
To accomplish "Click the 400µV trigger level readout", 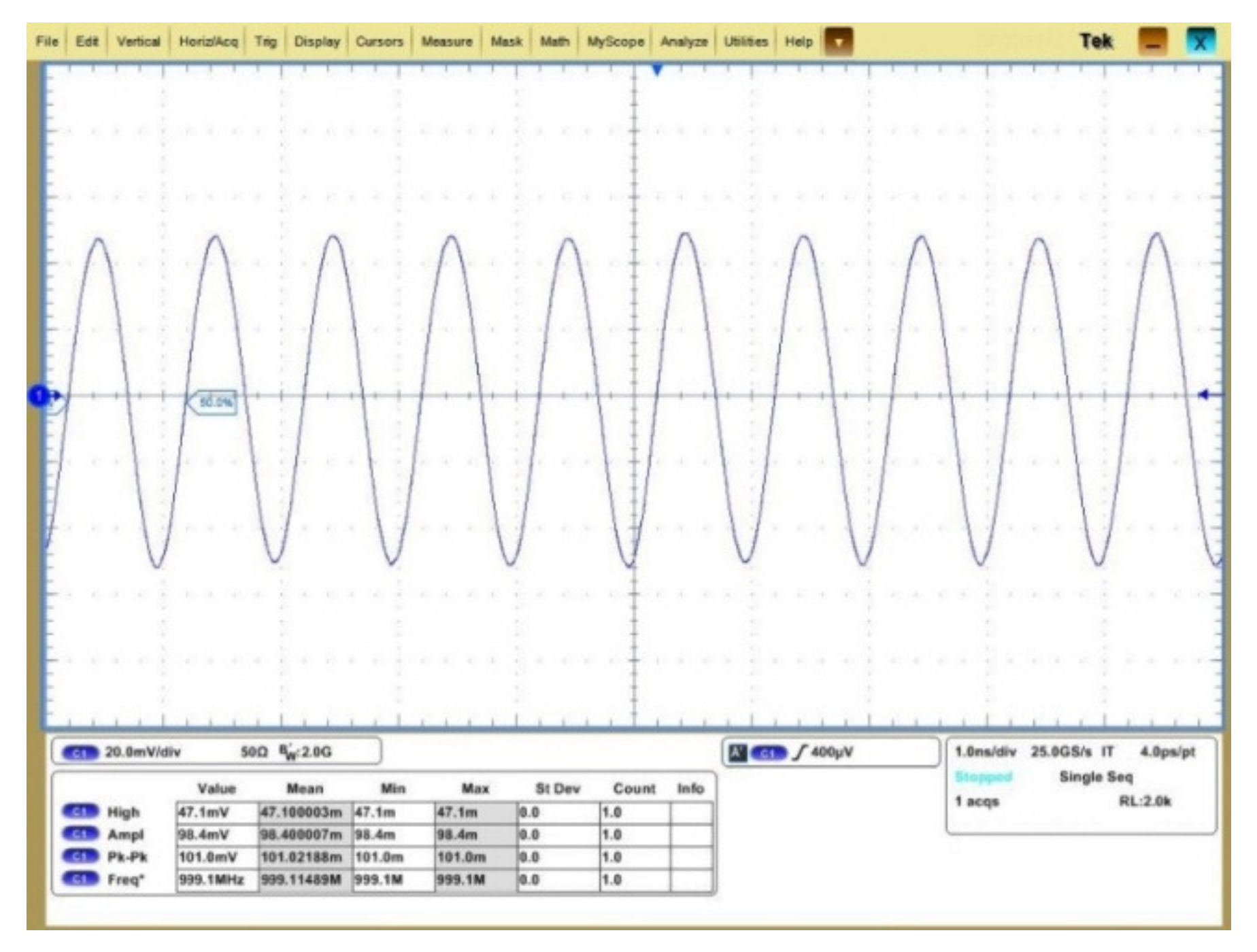I will (832, 752).
